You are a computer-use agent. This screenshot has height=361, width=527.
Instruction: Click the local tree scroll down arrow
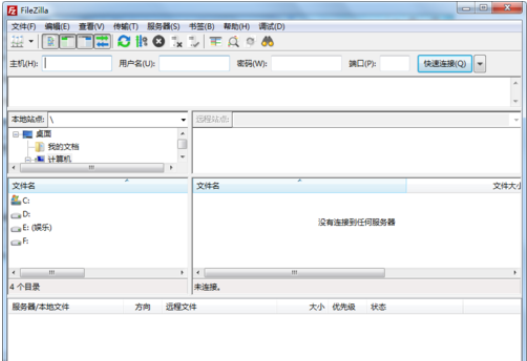click(x=183, y=157)
